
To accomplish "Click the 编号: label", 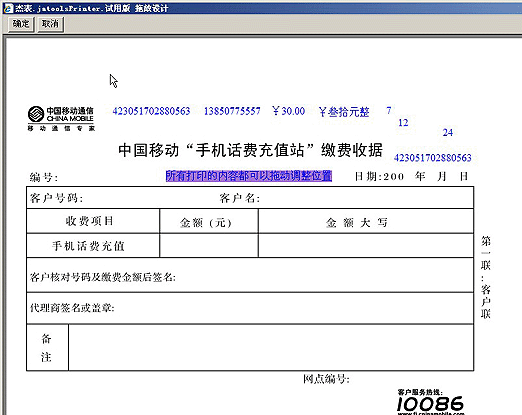I will pyautogui.click(x=44, y=177).
